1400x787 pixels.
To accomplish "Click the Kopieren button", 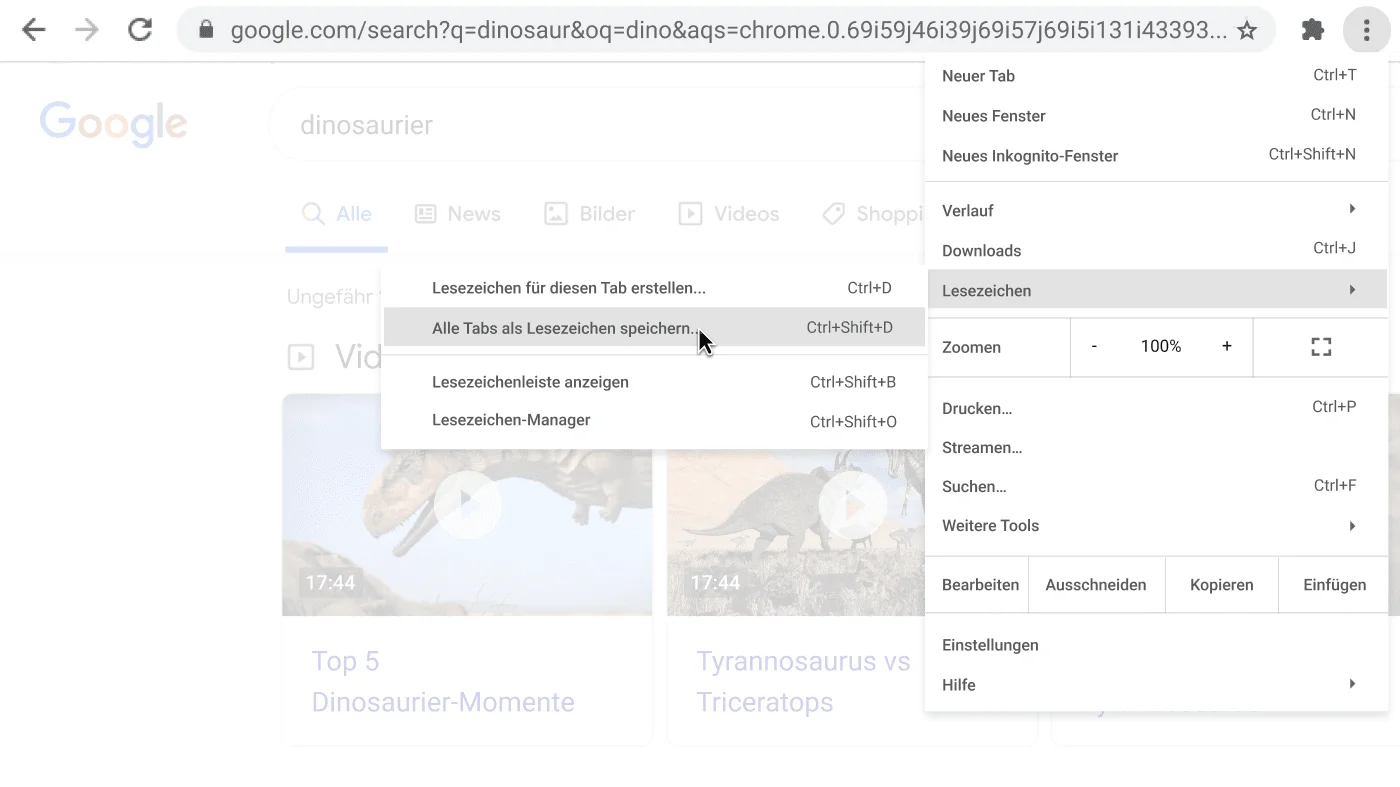I will coord(1221,584).
